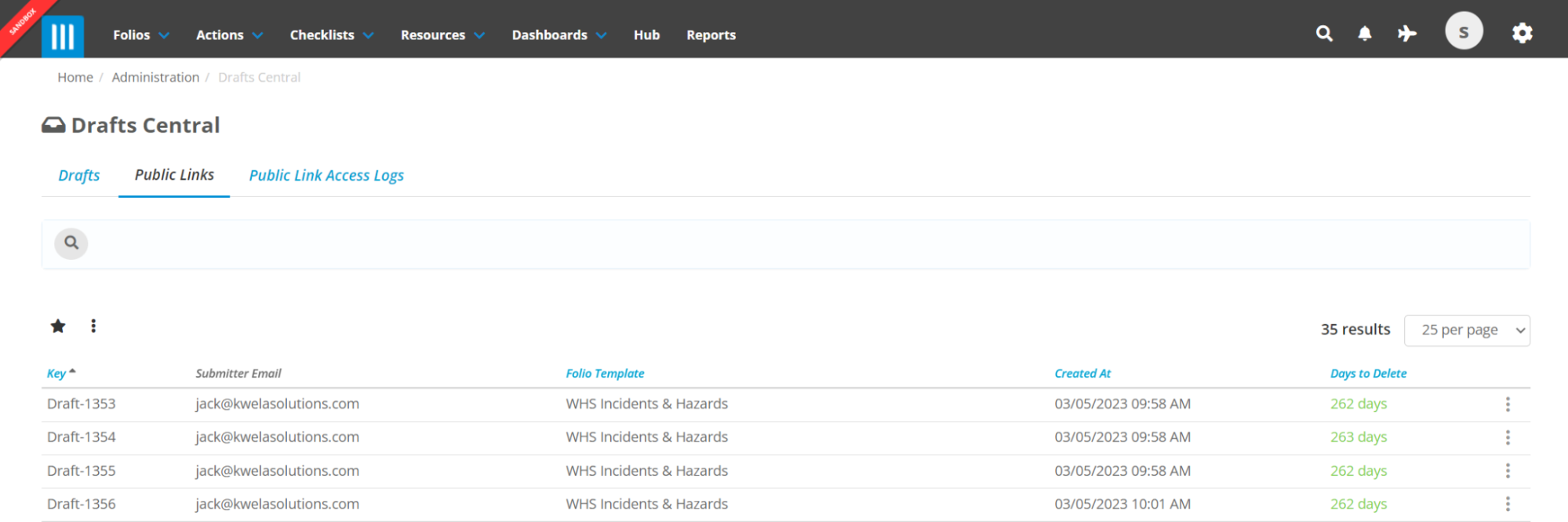1568x522 pixels.
Task: Click the search icon in filter bar
Action: (71, 243)
